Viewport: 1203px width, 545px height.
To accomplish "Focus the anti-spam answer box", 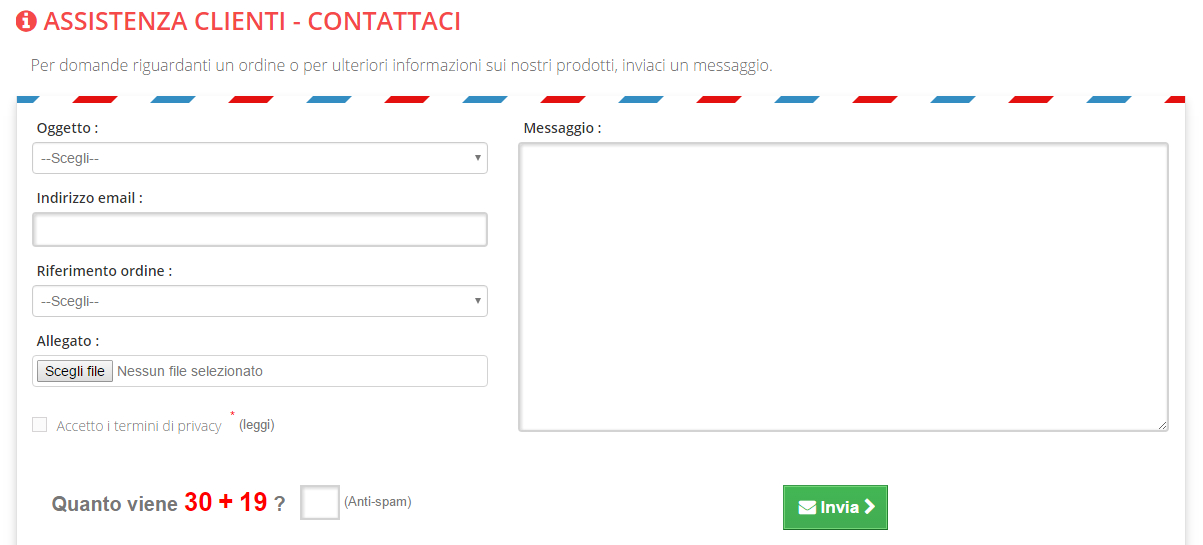I will click(x=320, y=502).
